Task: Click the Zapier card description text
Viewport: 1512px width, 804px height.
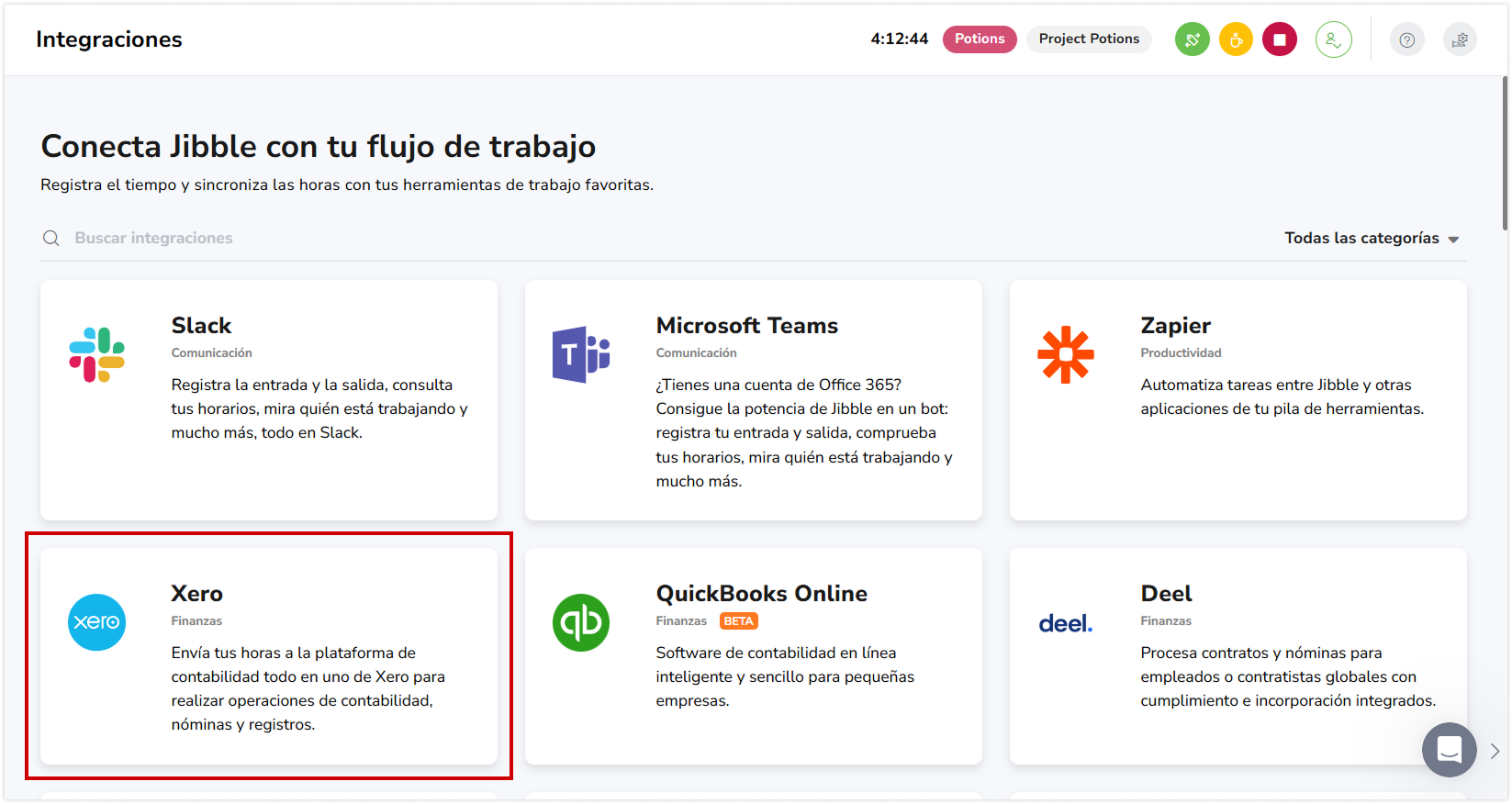Action: (x=1282, y=396)
